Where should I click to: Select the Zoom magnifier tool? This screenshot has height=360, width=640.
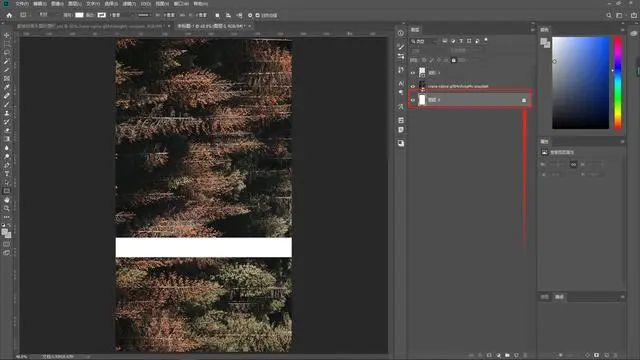pos(7,208)
